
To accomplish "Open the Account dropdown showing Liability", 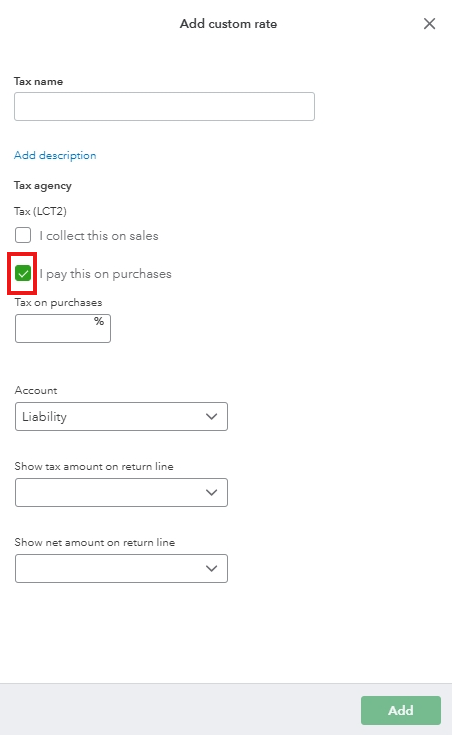I will click(x=121, y=416).
